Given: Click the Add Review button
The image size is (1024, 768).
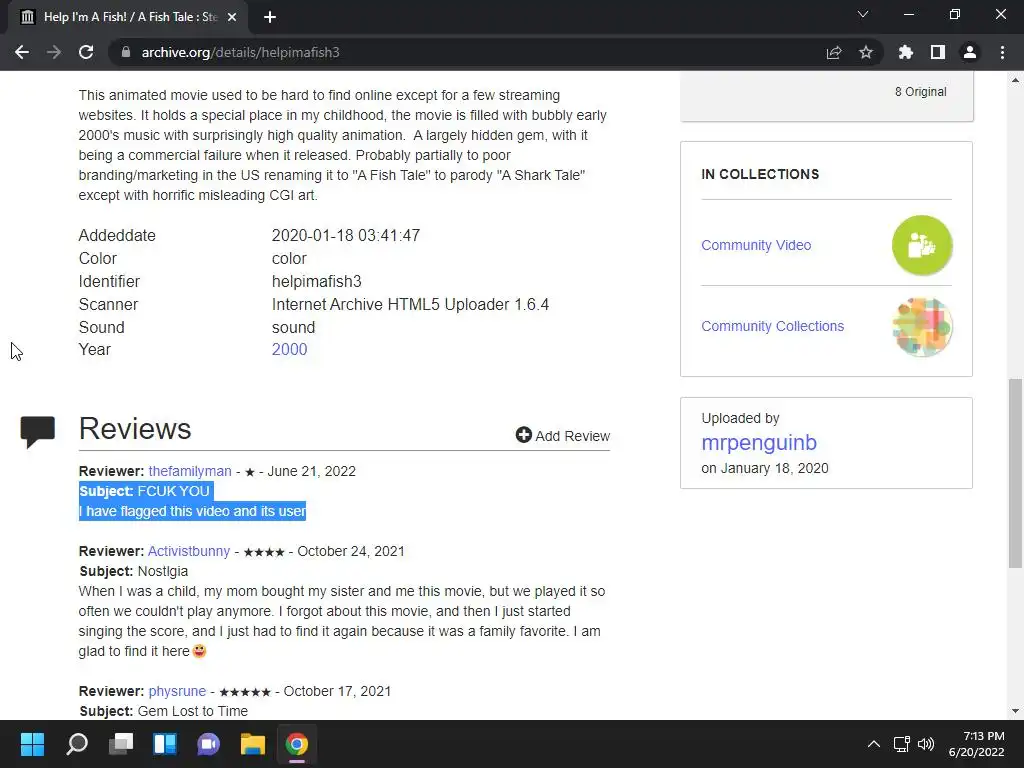Looking at the screenshot, I should click(563, 436).
